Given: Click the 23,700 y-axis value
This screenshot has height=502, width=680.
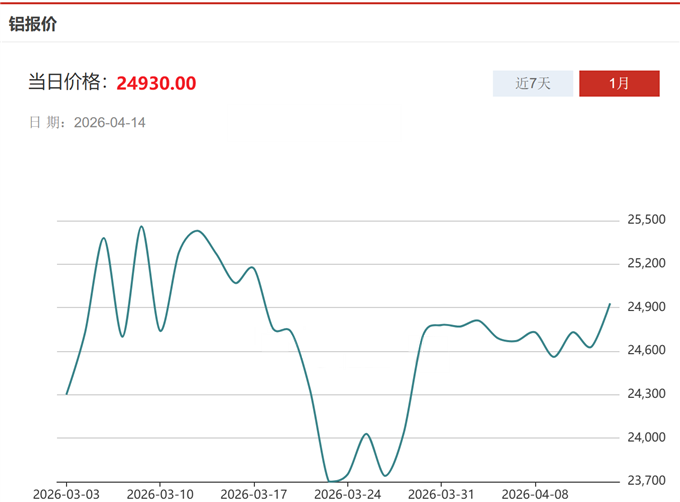Looking at the screenshot, I should tap(646, 481).
